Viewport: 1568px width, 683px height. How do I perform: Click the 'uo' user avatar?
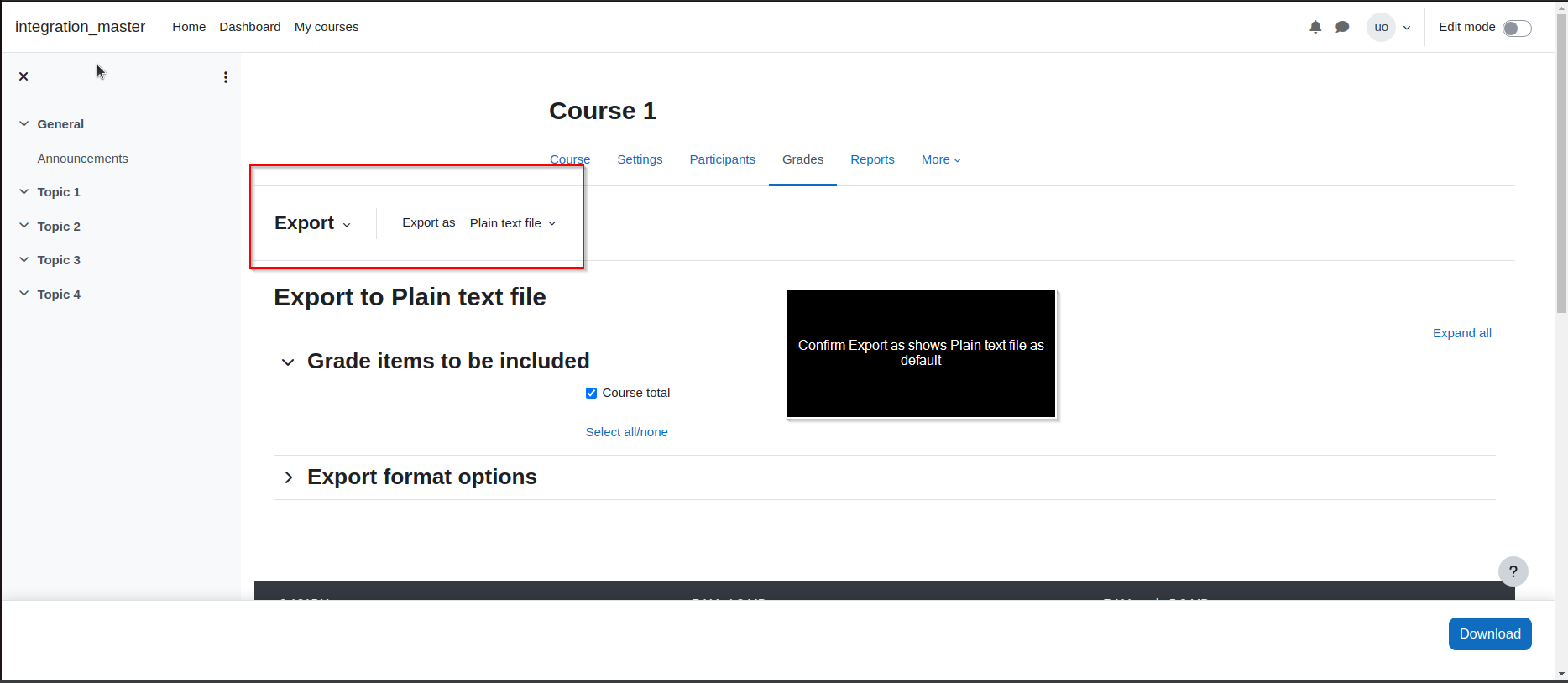tap(1381, 27)
